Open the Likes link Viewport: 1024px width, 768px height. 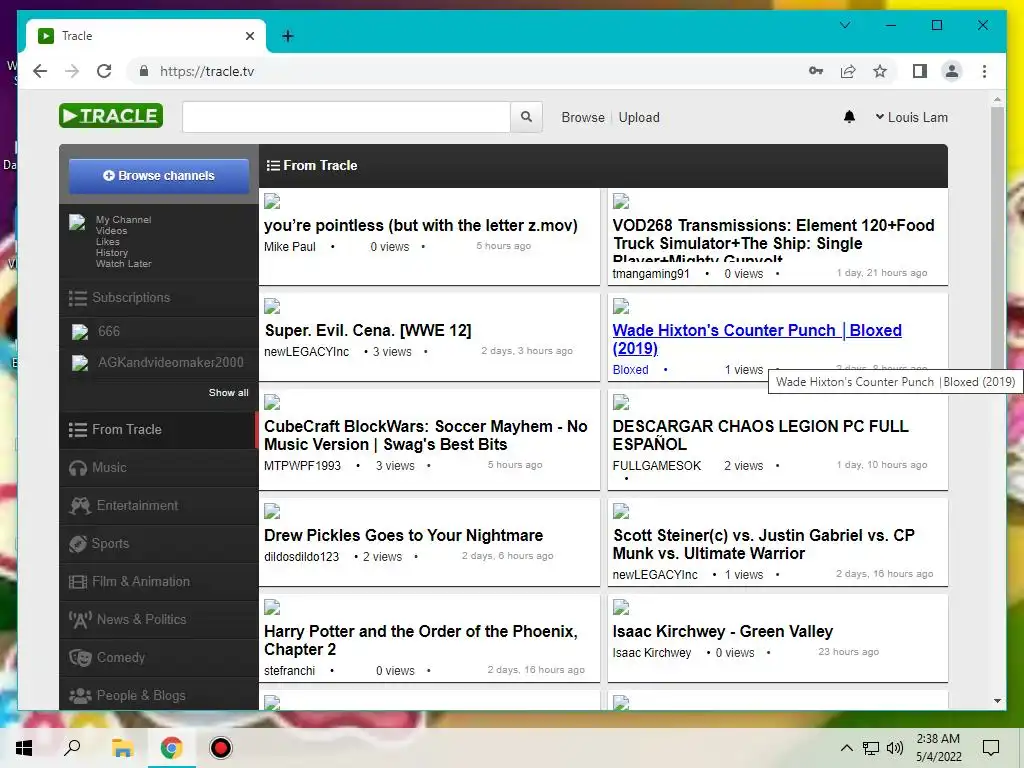click(x=108, y=242)
